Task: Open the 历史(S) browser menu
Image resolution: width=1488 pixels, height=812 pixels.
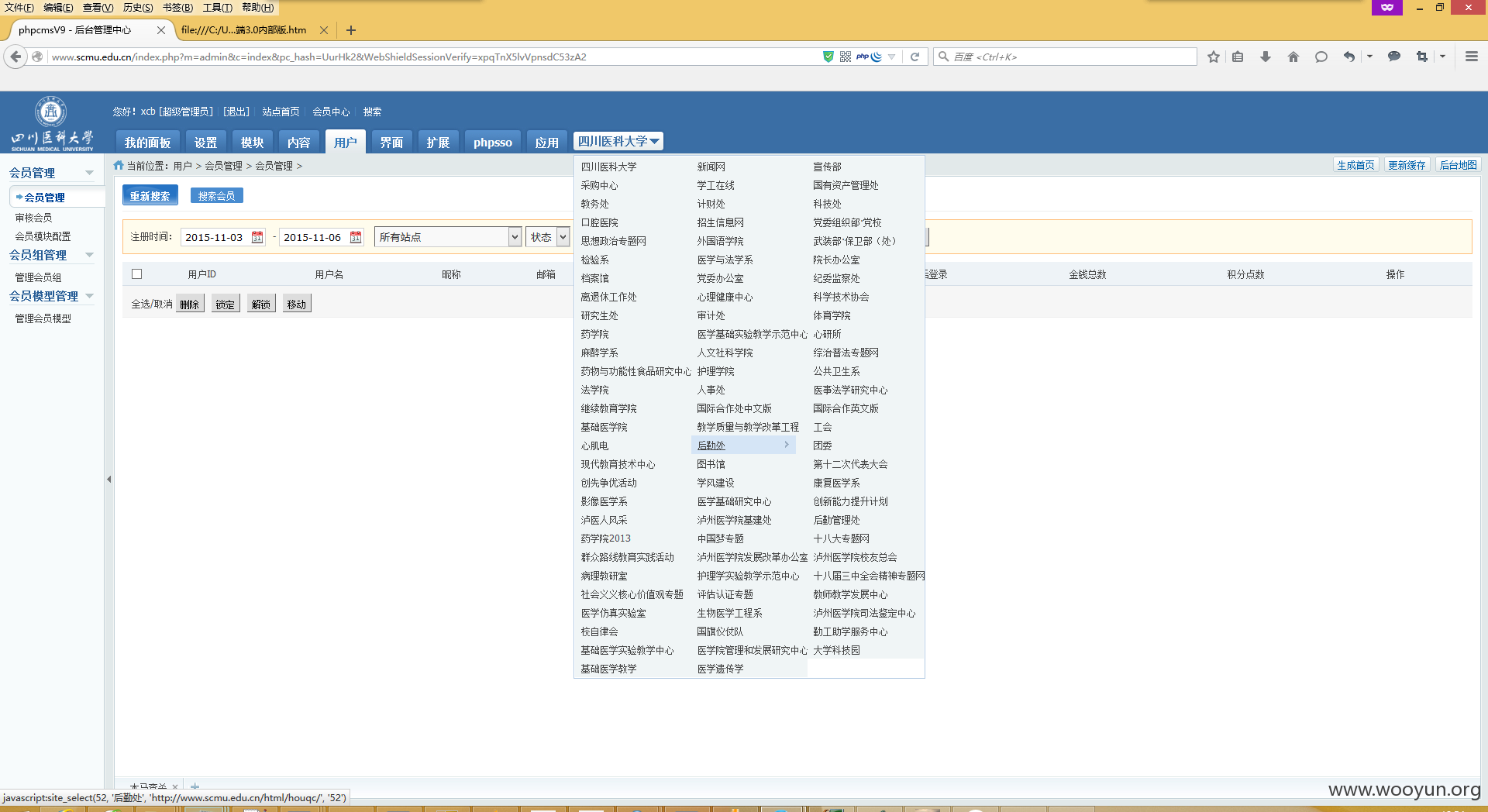Action: (138, 7)
